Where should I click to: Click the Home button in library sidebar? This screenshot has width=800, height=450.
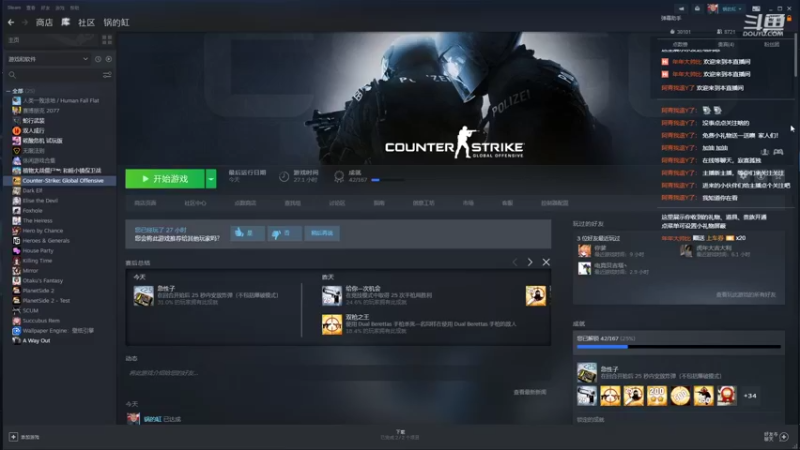[x=51, y=40]
